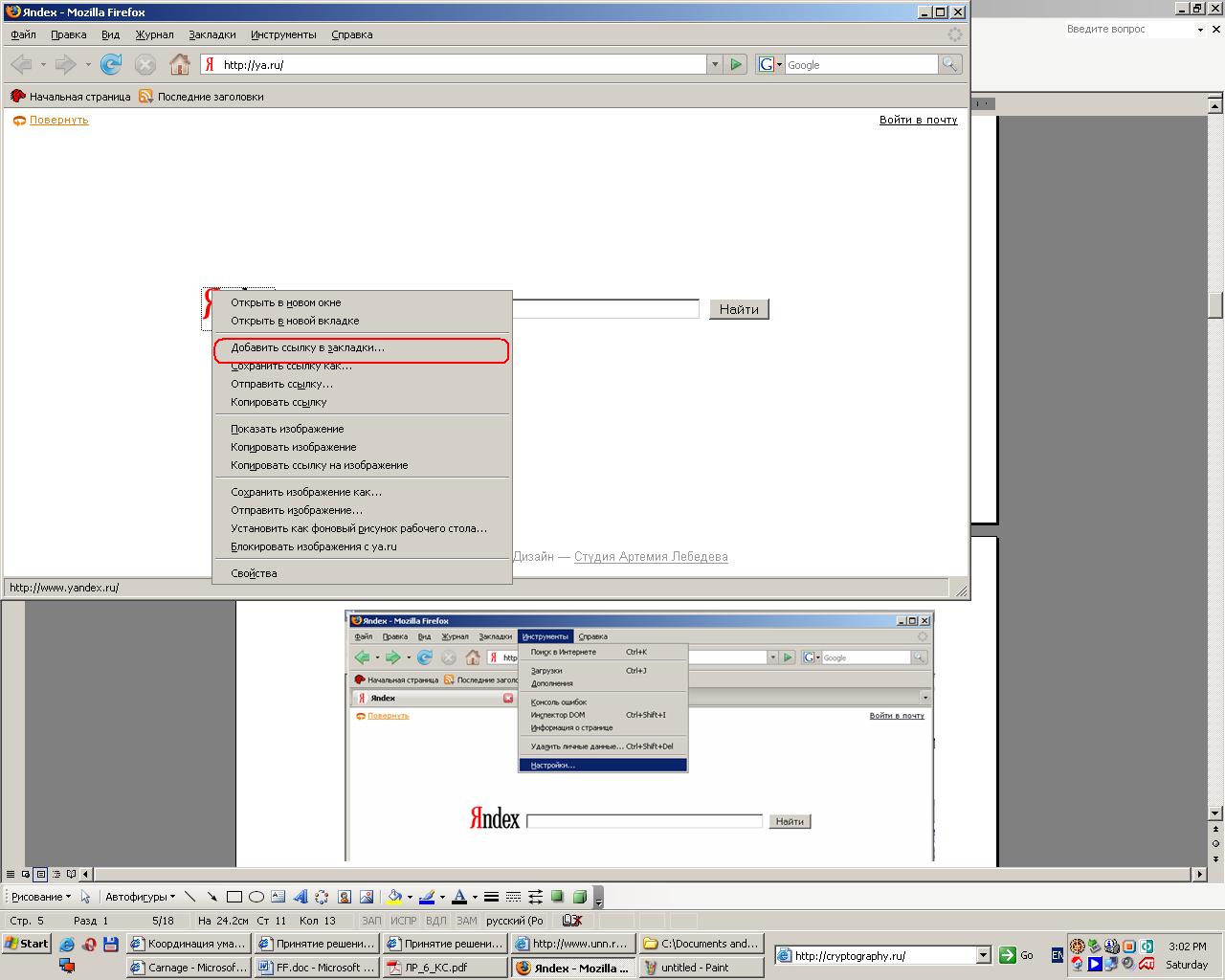The height and width of the screenshot is (980, 1225).
Task: Click the Повернуть link
Action: 59,120
